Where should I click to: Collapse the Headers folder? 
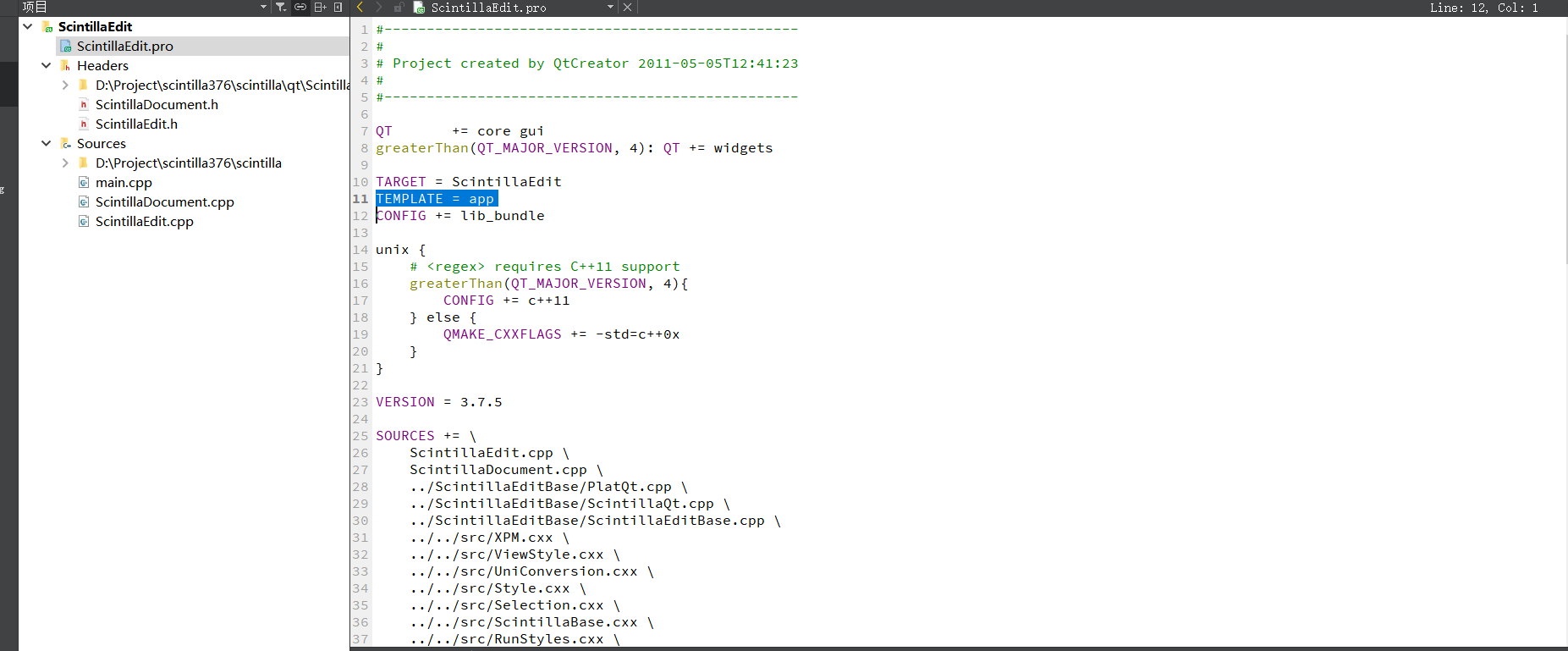click(46, 65)
